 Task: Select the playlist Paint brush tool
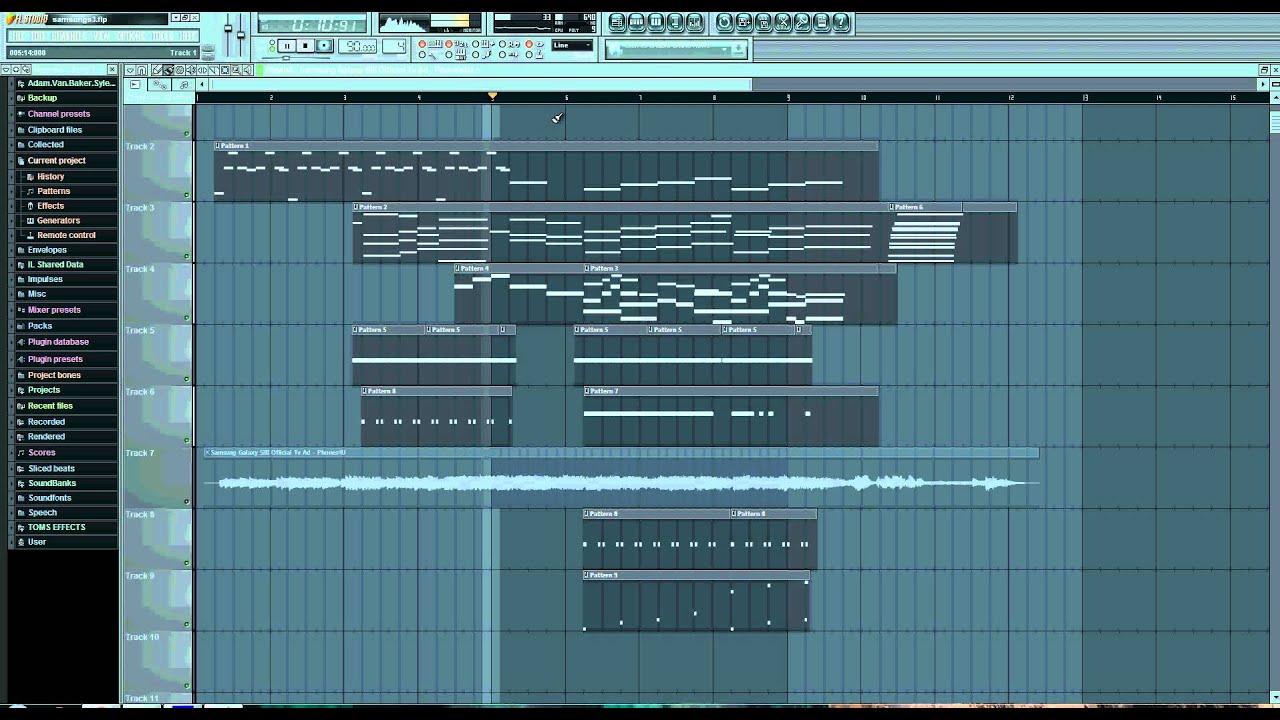[x=168, y=70]
